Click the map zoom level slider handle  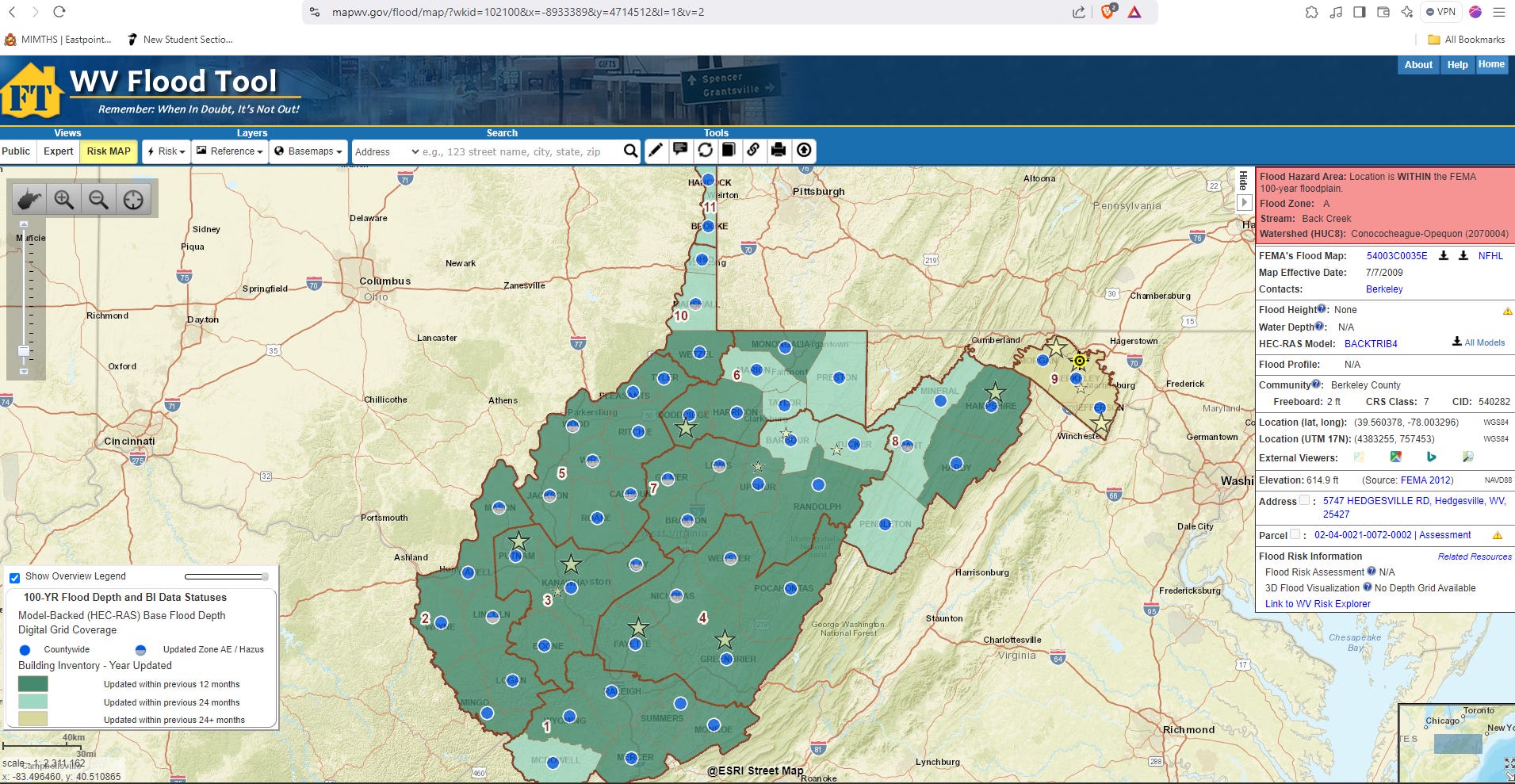tap(24, 350)
